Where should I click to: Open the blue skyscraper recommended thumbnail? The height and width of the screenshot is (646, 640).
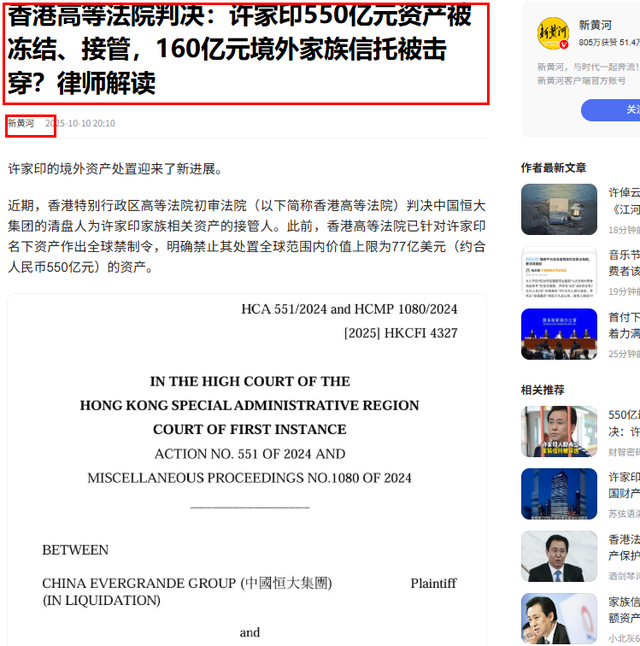click(x=559, y=494)
